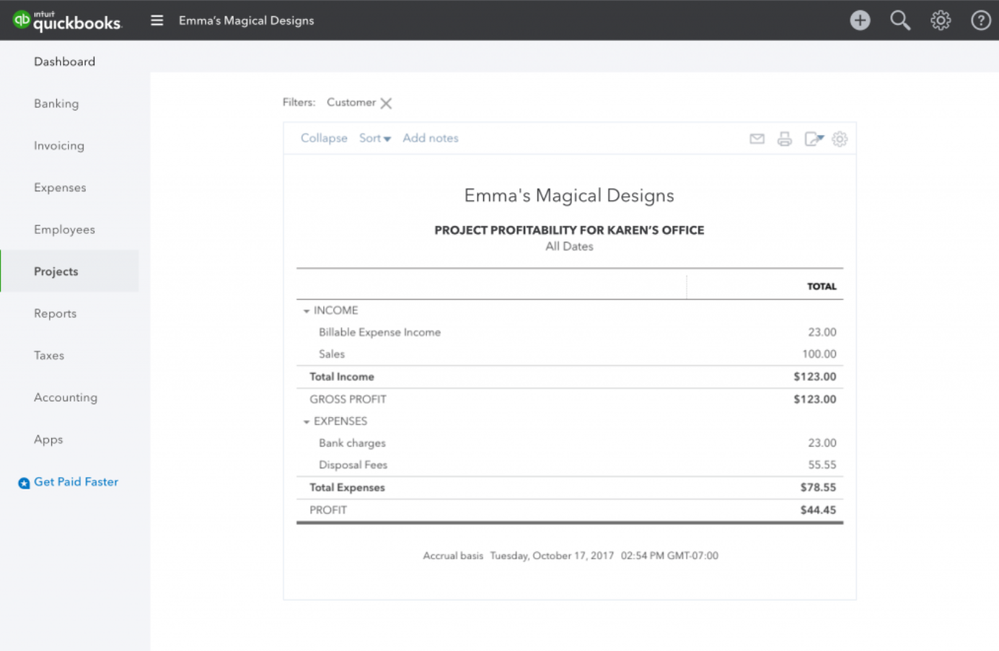Viewport: 999px width, 651px height.
Task: Click the QuickBooks logo
Action: [x=67, y=20]
